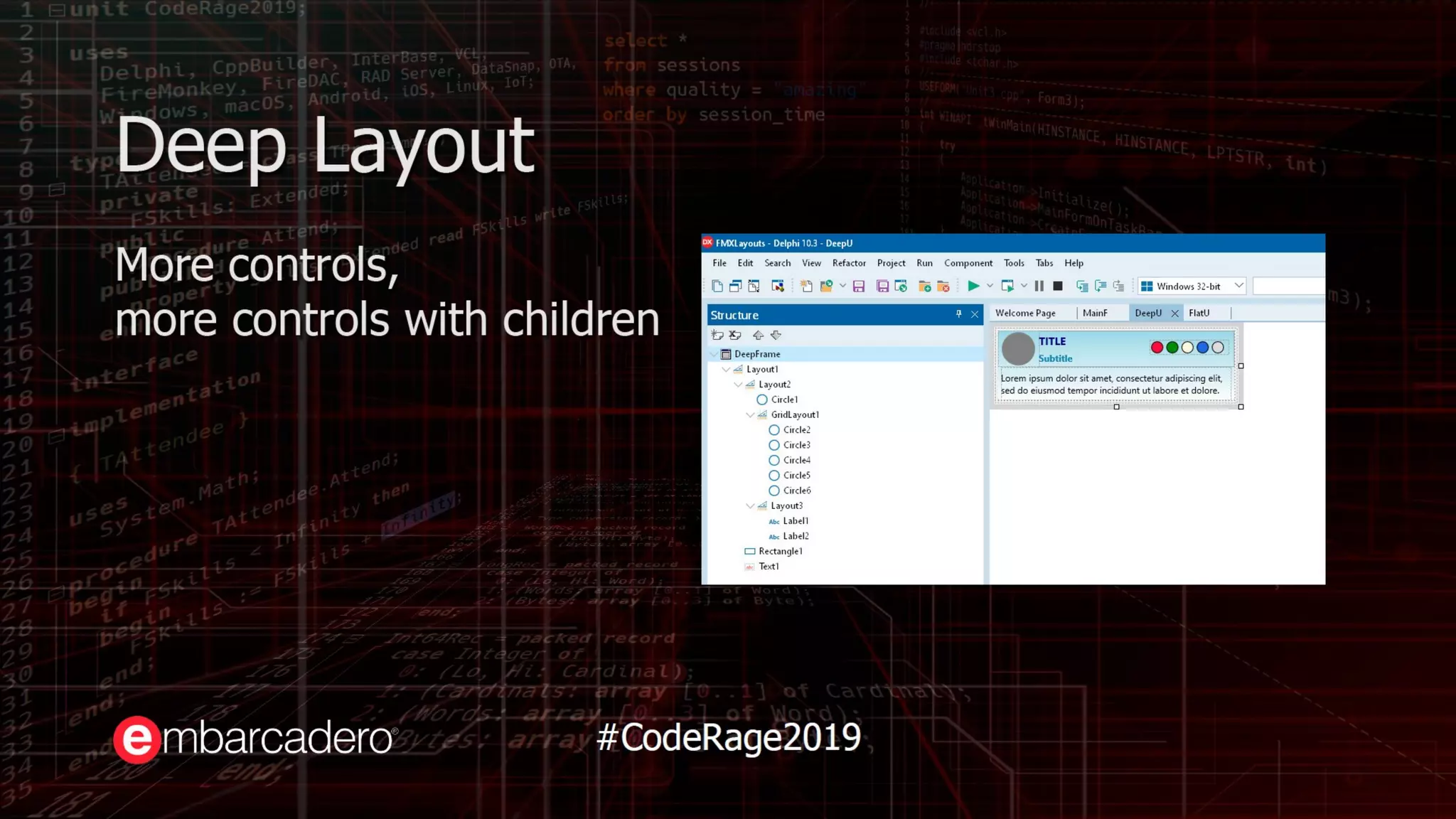Click Add File to Project icon
The height and width of the screenshot is (819, 1456).
(925, 286)
